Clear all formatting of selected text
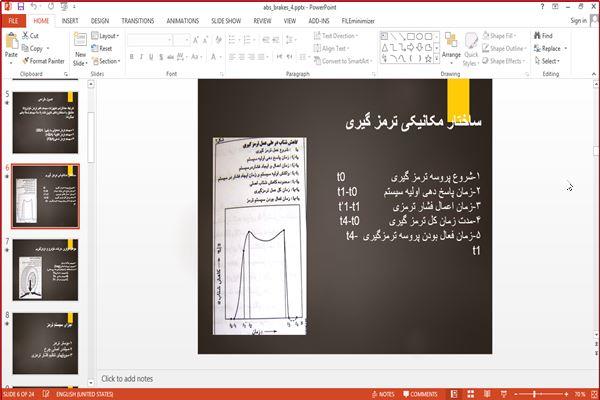This screenshot has height=400, width=600. (x=218, y=40)
